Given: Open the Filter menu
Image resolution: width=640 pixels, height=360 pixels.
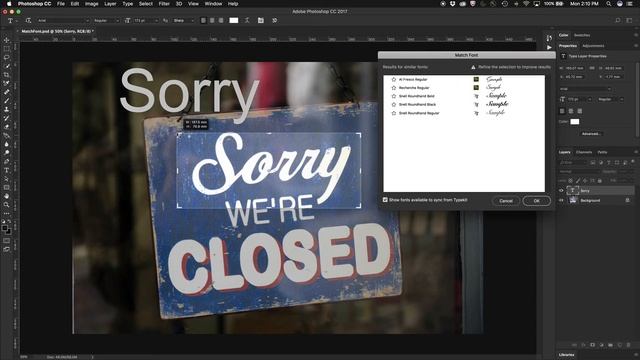Looking at the screenshot, I should (164, 4).
